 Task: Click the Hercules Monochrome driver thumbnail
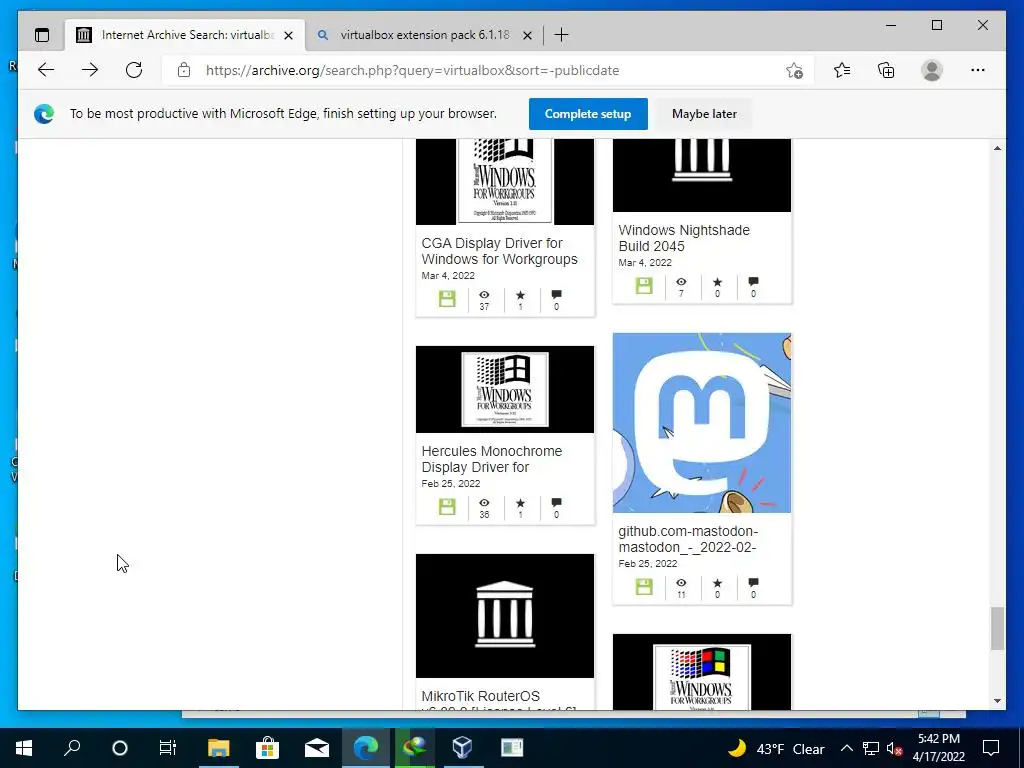505,389
